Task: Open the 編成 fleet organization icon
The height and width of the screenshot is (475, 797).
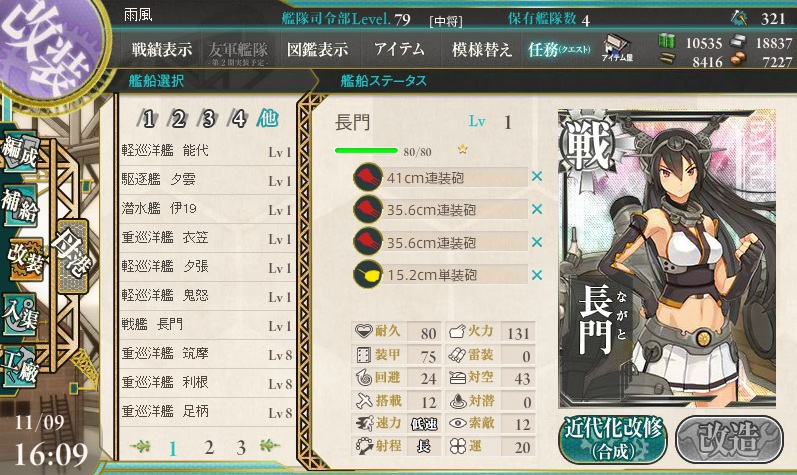Action: tap(21, 151)
